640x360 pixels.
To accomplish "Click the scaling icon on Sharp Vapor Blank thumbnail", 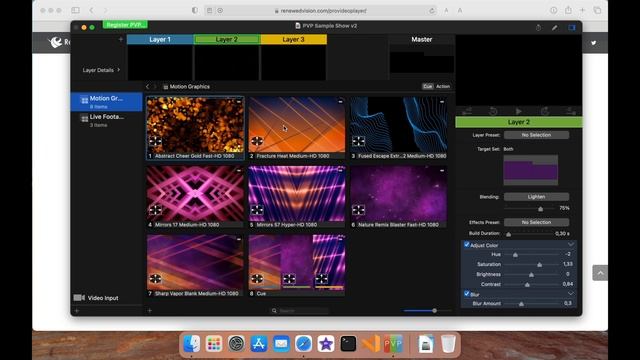I will pos(155,279).
